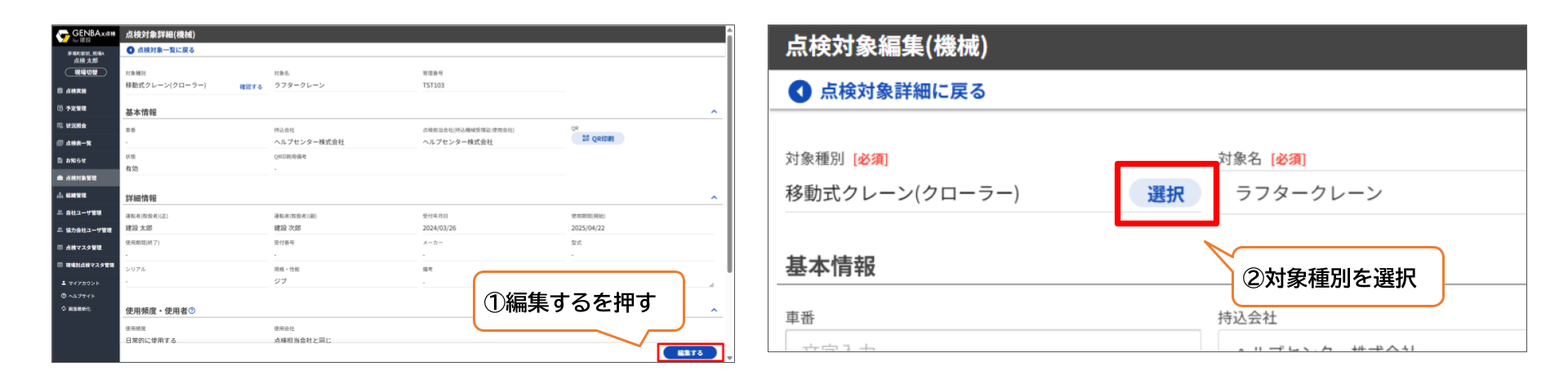The height and width of the screenshot is (380, 1568).
Task: Open 現場別点検マスタ管理 menu item
Action: pos(86,265)
